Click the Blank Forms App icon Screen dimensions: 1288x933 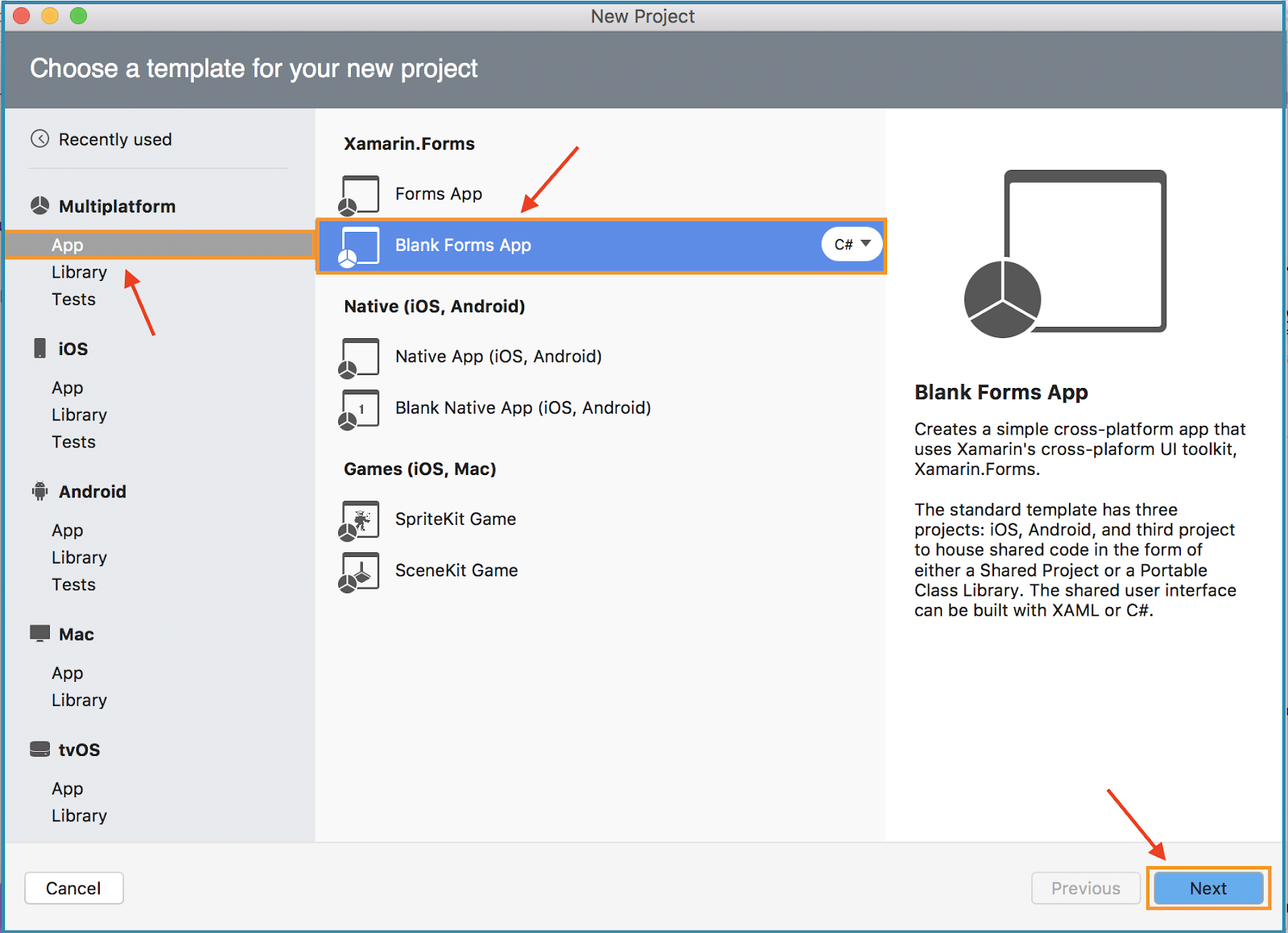[x=359, y=246]
